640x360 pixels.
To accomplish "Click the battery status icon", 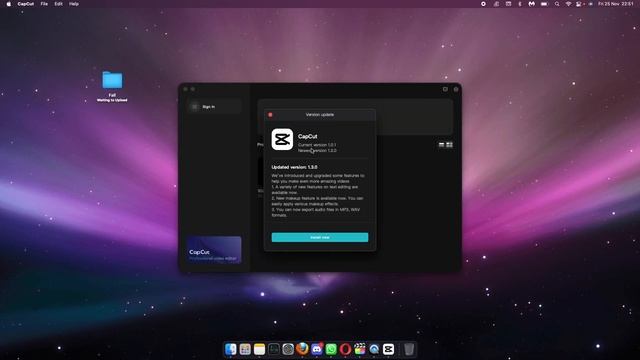I will coord(544,4).
